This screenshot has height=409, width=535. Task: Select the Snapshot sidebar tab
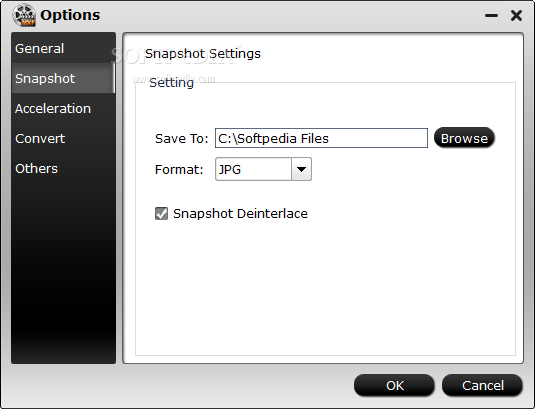[63, 78]
